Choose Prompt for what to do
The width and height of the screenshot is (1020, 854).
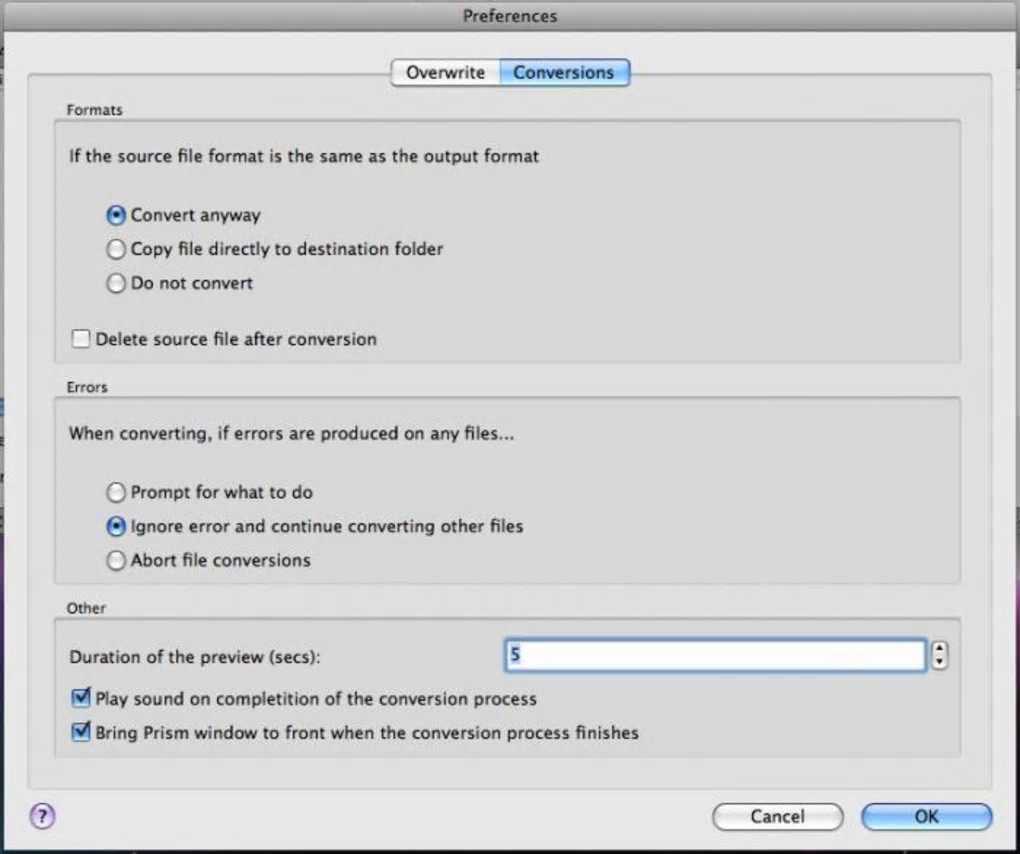(116, 492)
